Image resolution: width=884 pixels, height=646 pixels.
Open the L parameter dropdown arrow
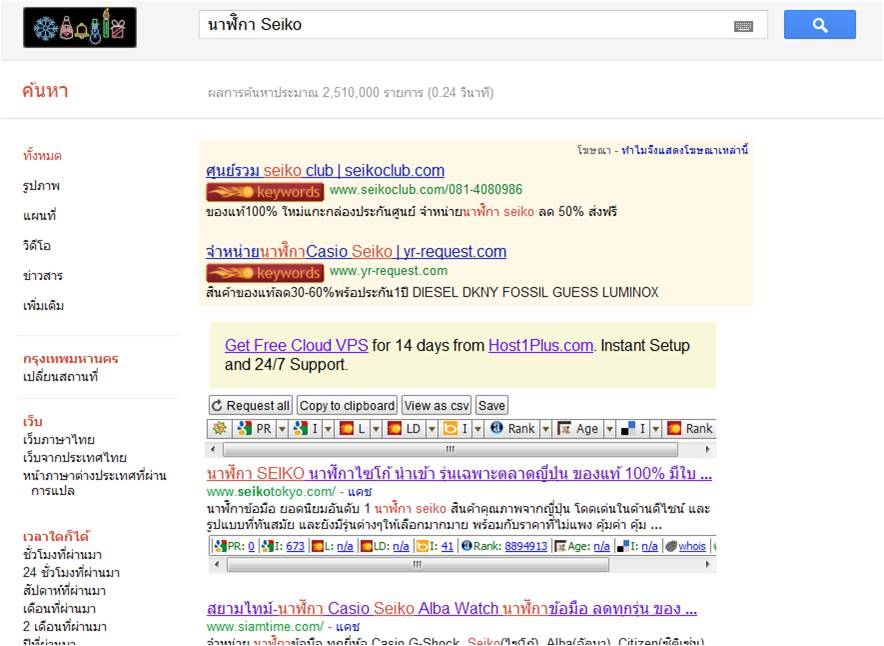tap(375, 429)
